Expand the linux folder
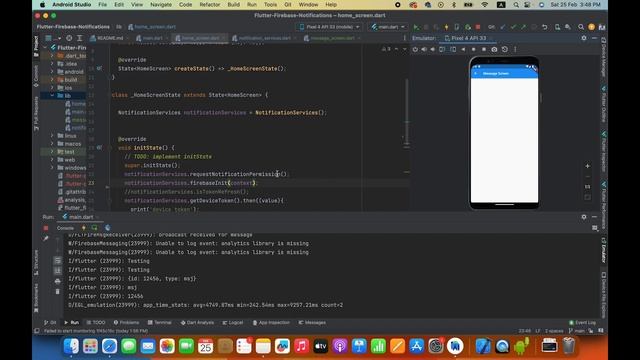 click(x=52, y=136)
